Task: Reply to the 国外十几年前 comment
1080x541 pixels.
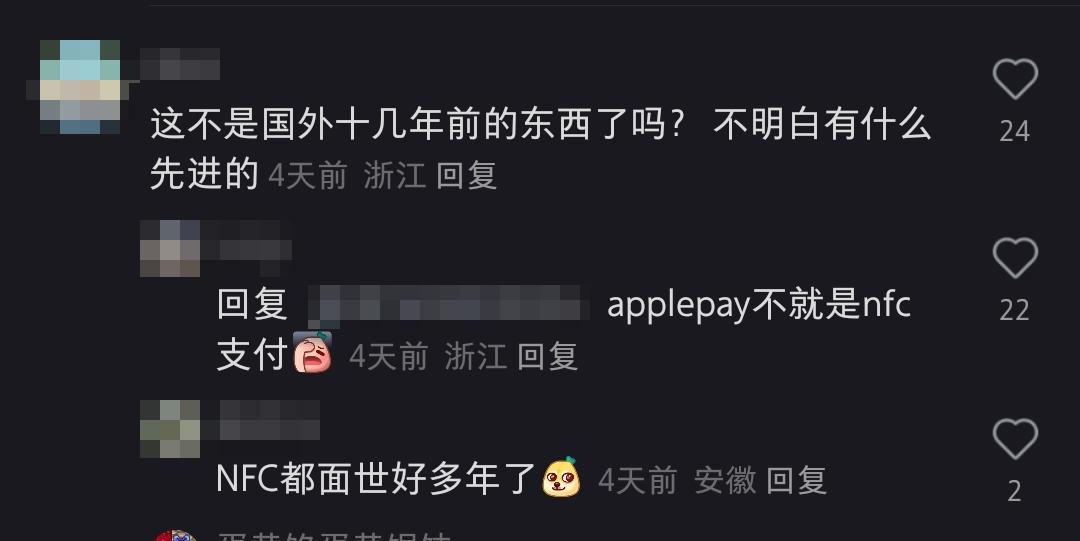Action: pyautogui.click(x=466, y=175)
